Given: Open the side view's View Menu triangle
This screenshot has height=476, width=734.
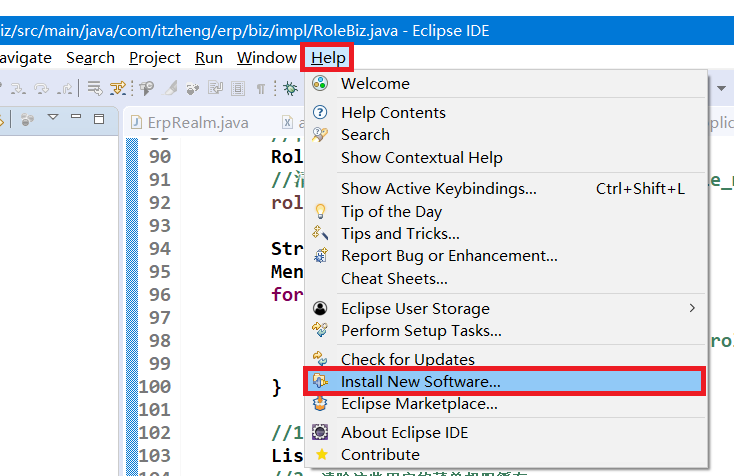Looking at the screenshot, I should point(53,117).
